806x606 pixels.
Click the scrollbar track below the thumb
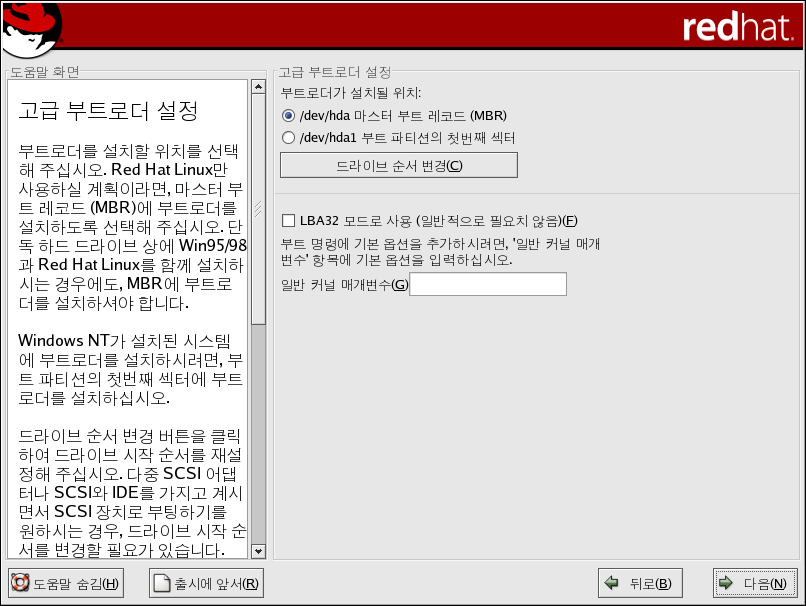tap(258, 440)
